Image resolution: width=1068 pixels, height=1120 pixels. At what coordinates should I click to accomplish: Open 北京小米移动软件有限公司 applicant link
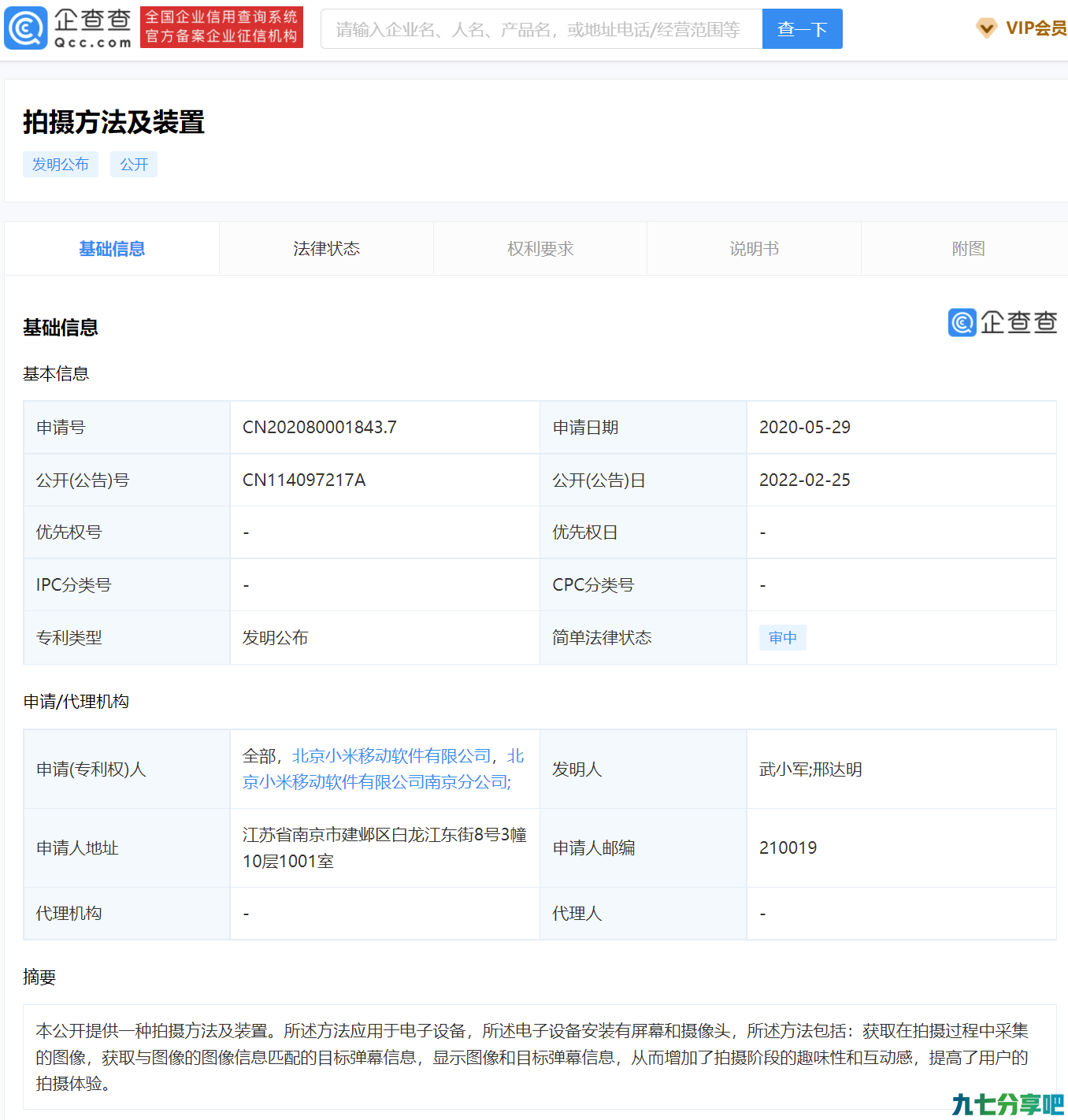coord(391,756)
